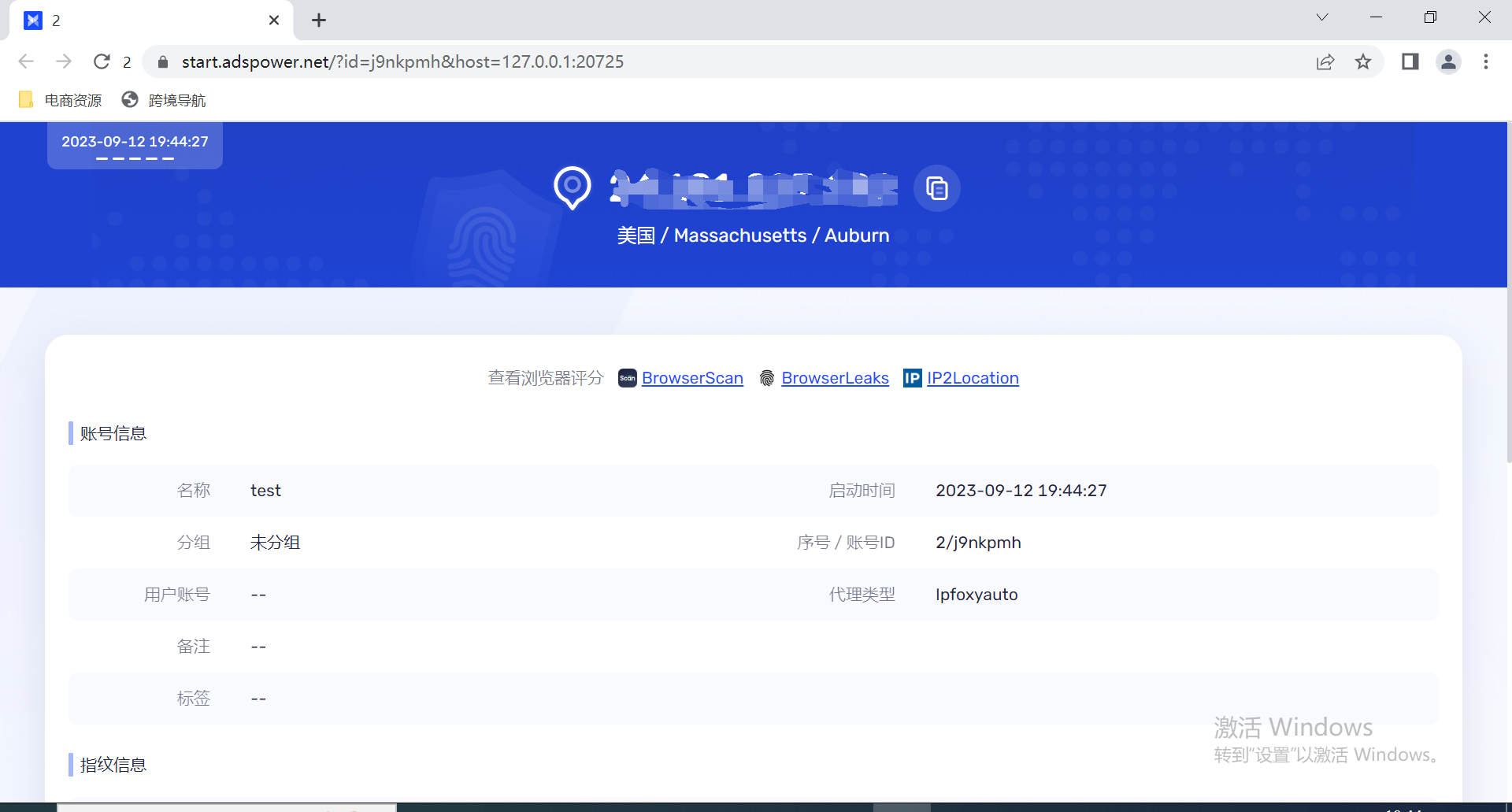Click the 备注 label
The width and height of the screenshot is (1512, 812).
click(193, 647)
